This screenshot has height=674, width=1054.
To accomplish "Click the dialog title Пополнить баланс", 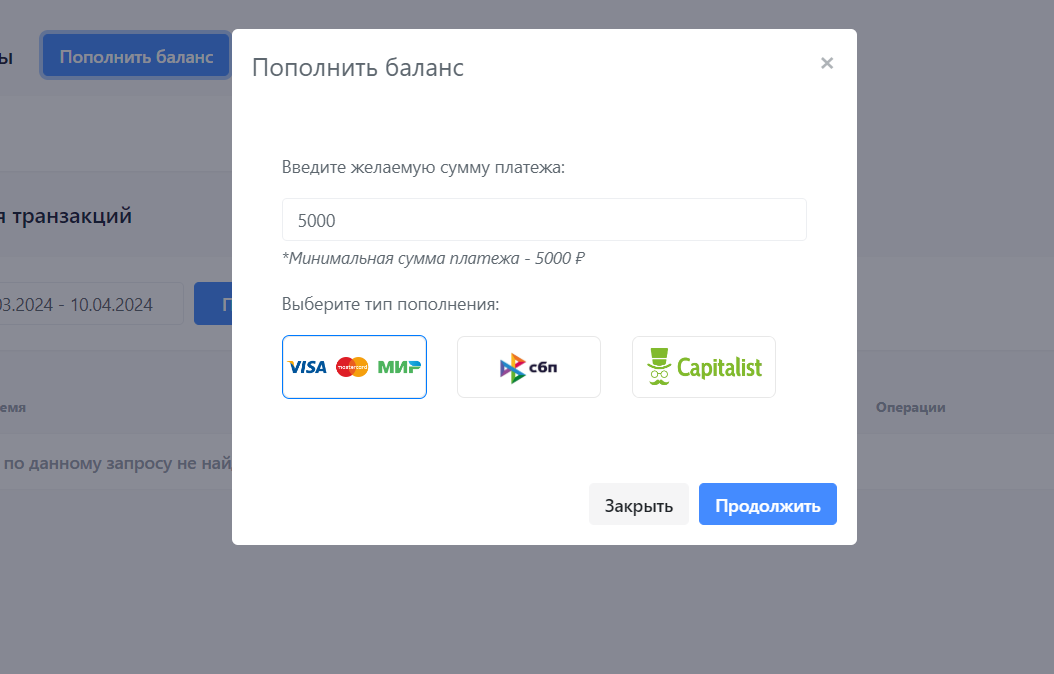I will (358, 68).
